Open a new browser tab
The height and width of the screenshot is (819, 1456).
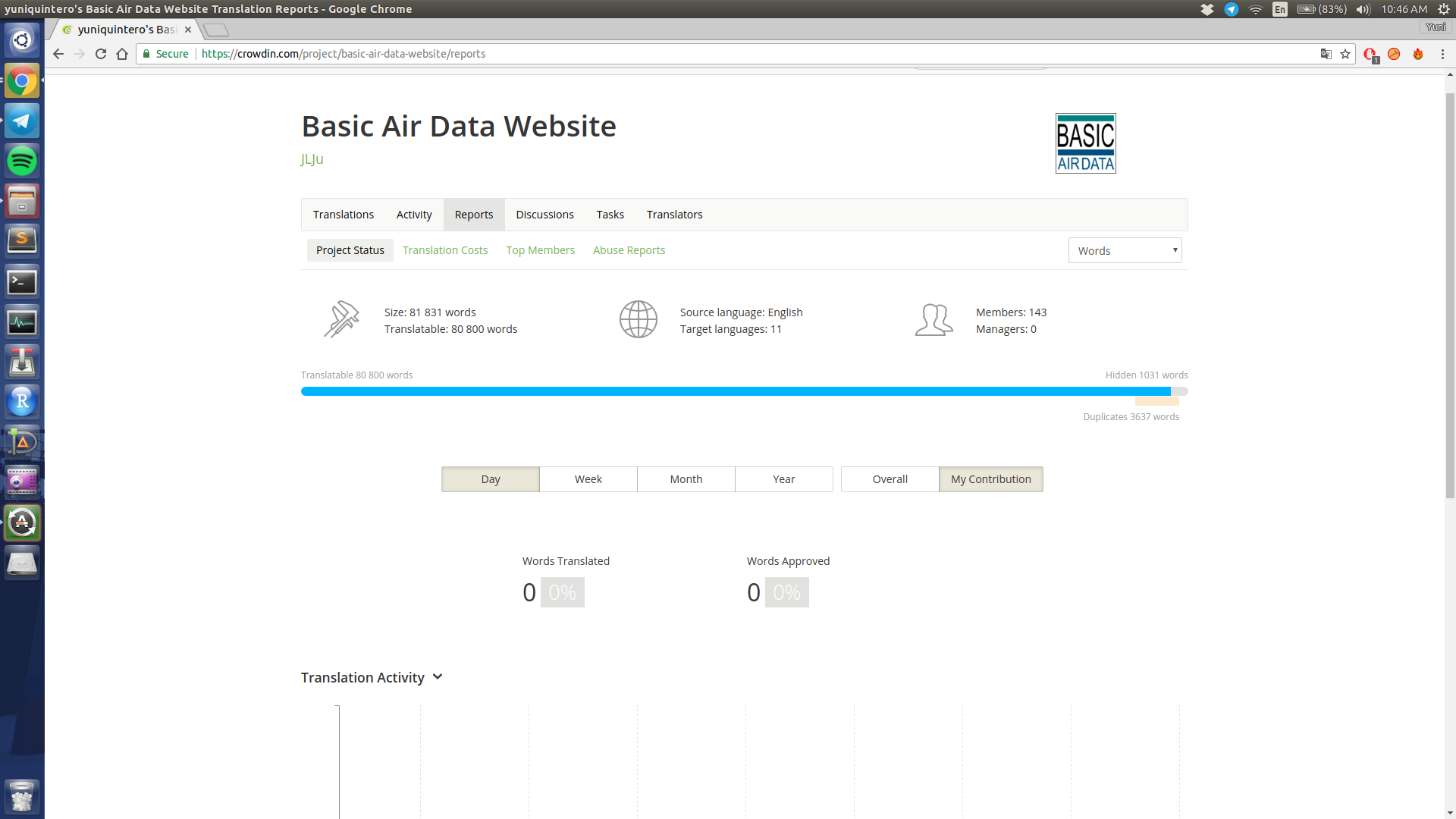point(216,30)
